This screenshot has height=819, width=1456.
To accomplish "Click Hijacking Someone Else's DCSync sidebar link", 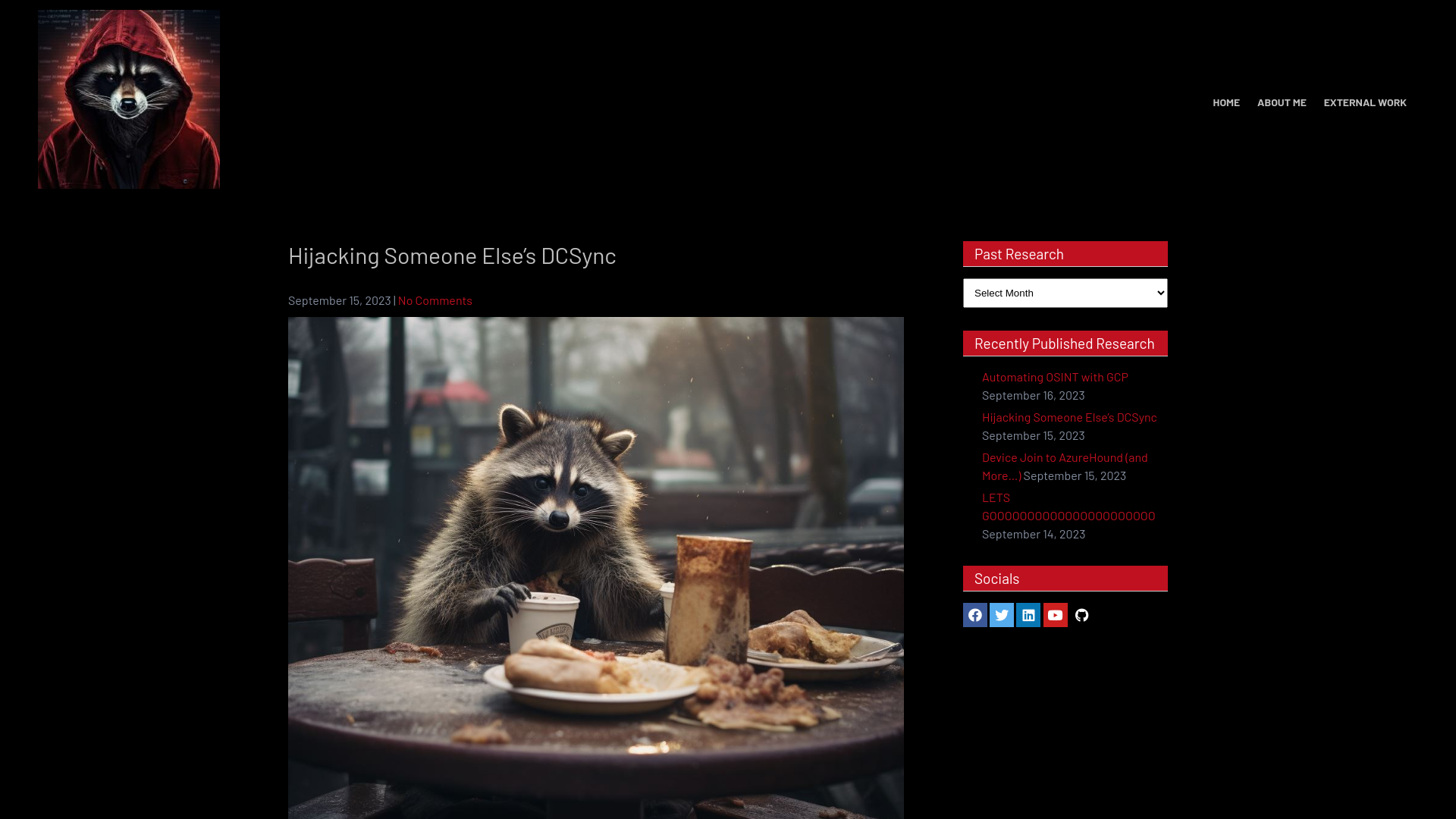I will pyautogui.click(x=1069, y=416).
